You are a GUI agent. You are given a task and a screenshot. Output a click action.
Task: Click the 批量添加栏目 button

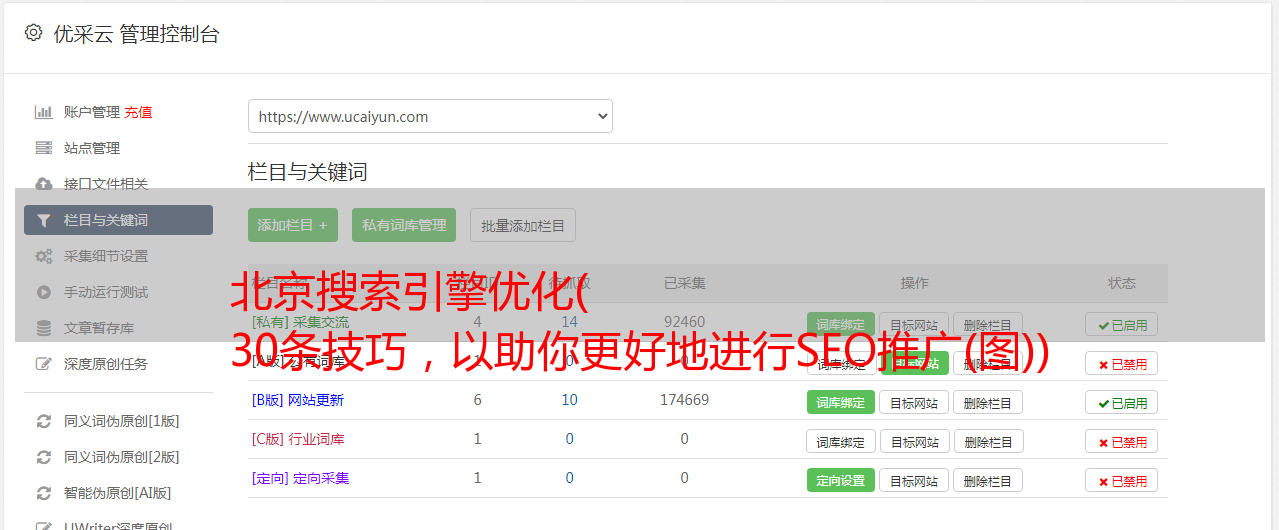(x=523, y=225)
